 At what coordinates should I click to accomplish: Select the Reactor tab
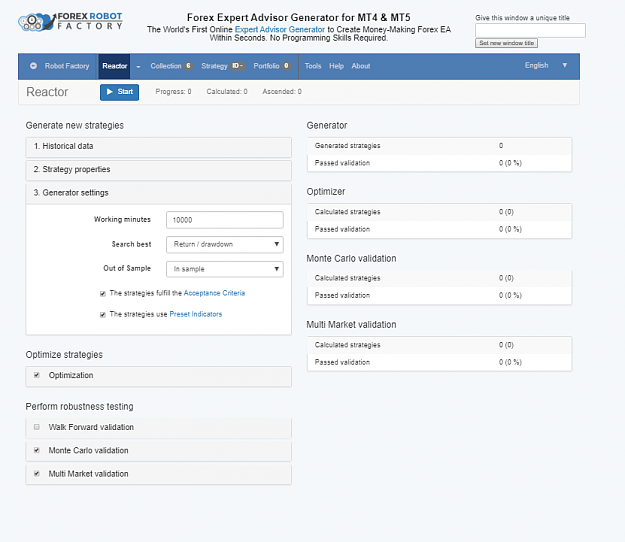click(114, 66)
